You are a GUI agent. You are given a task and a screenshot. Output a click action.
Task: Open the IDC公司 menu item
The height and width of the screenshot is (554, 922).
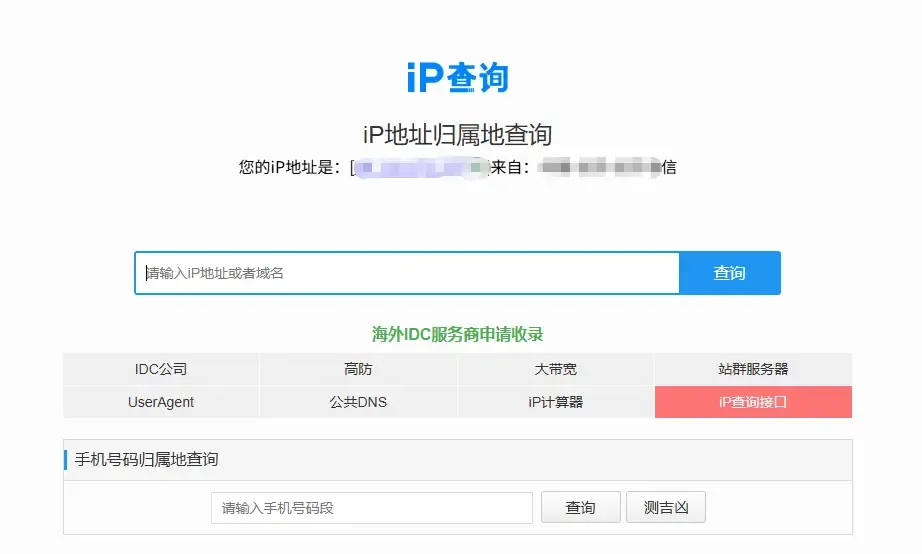[161, 369]
